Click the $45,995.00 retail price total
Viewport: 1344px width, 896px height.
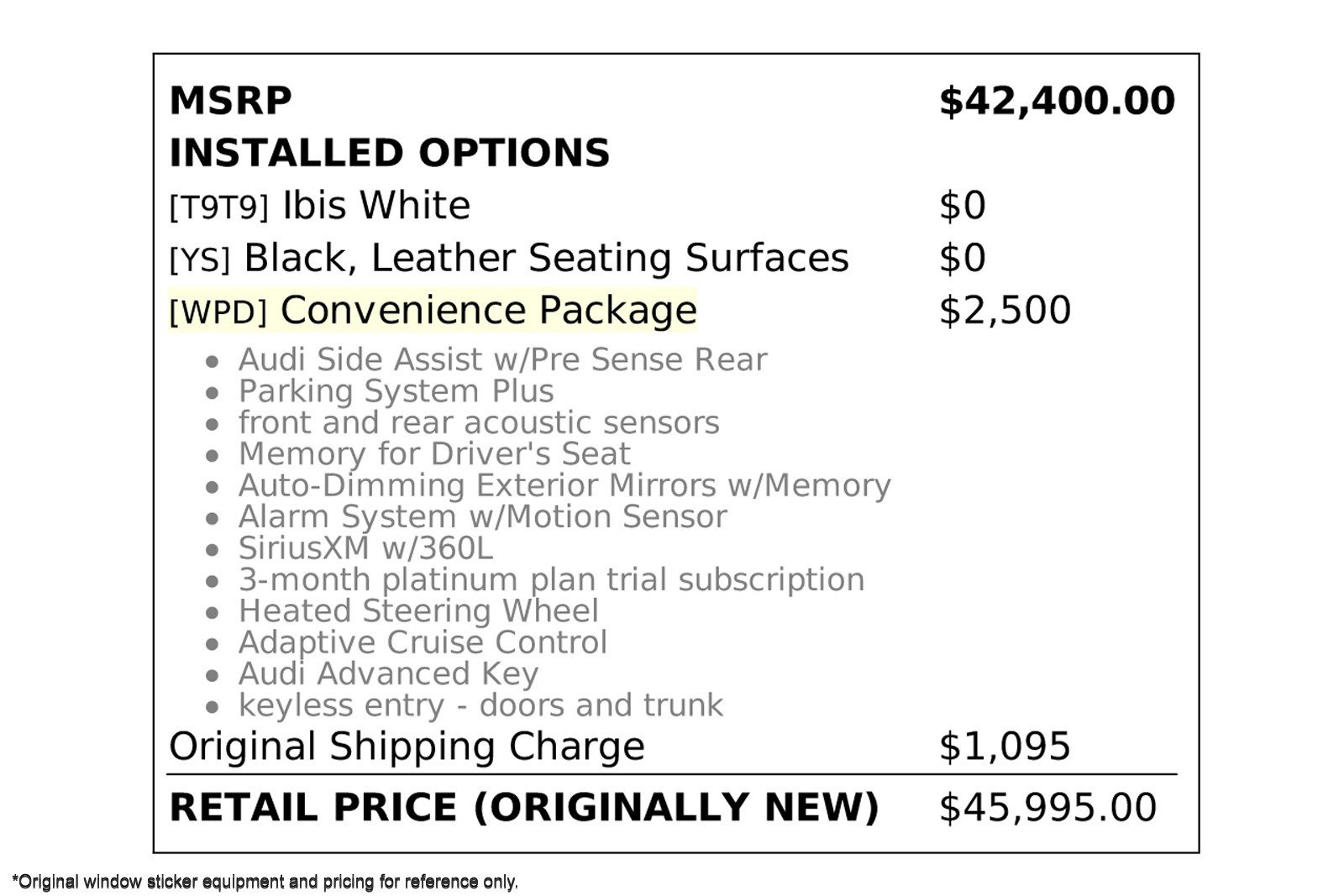(1047, 808)
